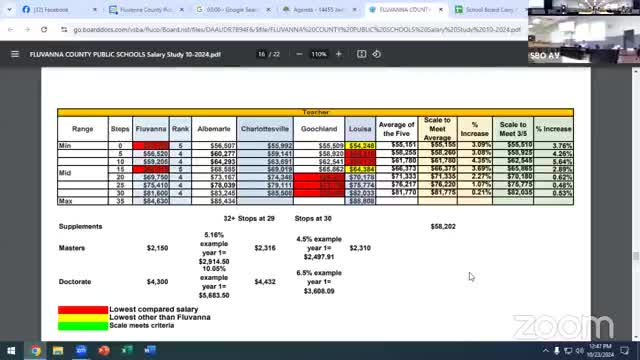Open the tab search dropdown arrow
This screenshot has height=360, width=640.
pos(9,9)
